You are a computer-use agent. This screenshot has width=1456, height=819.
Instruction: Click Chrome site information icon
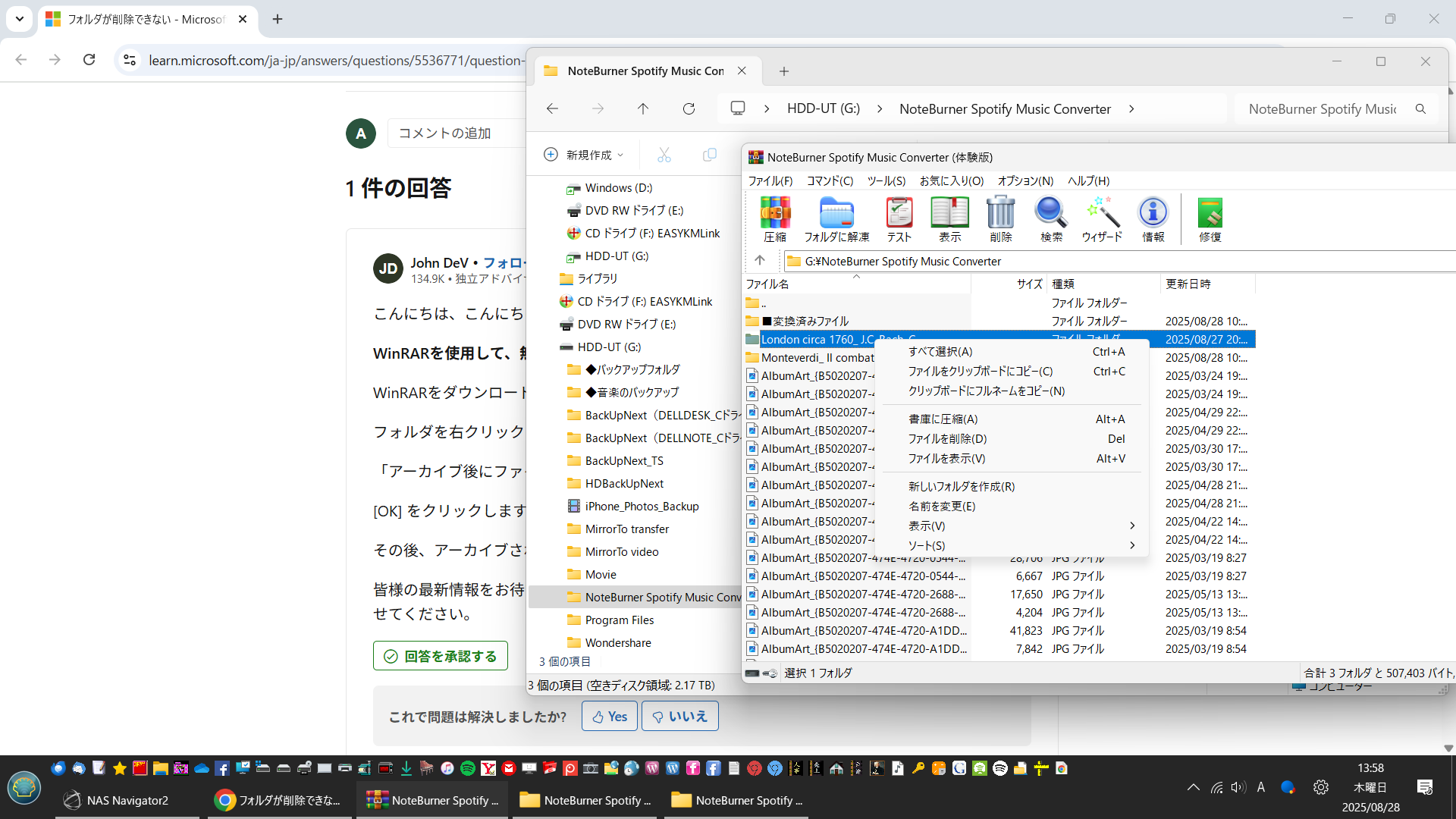(130, 60)
